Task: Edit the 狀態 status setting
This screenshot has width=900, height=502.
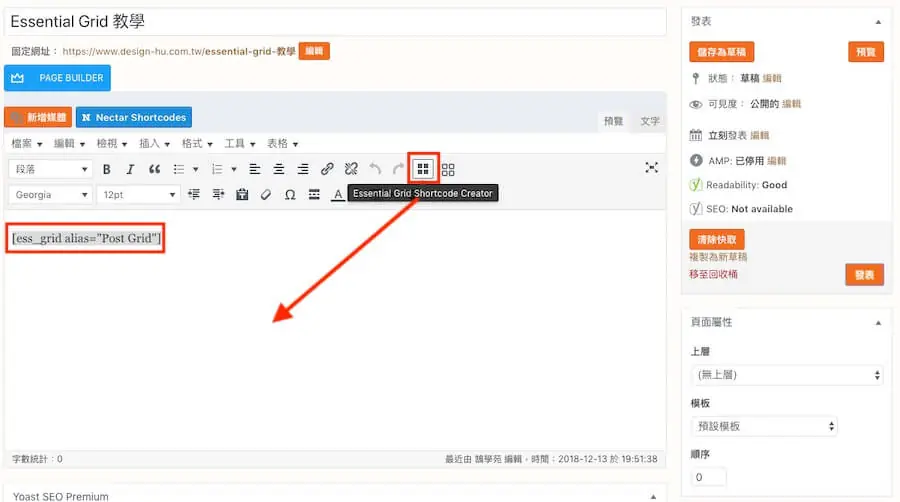Action: [x=771, y=78]
